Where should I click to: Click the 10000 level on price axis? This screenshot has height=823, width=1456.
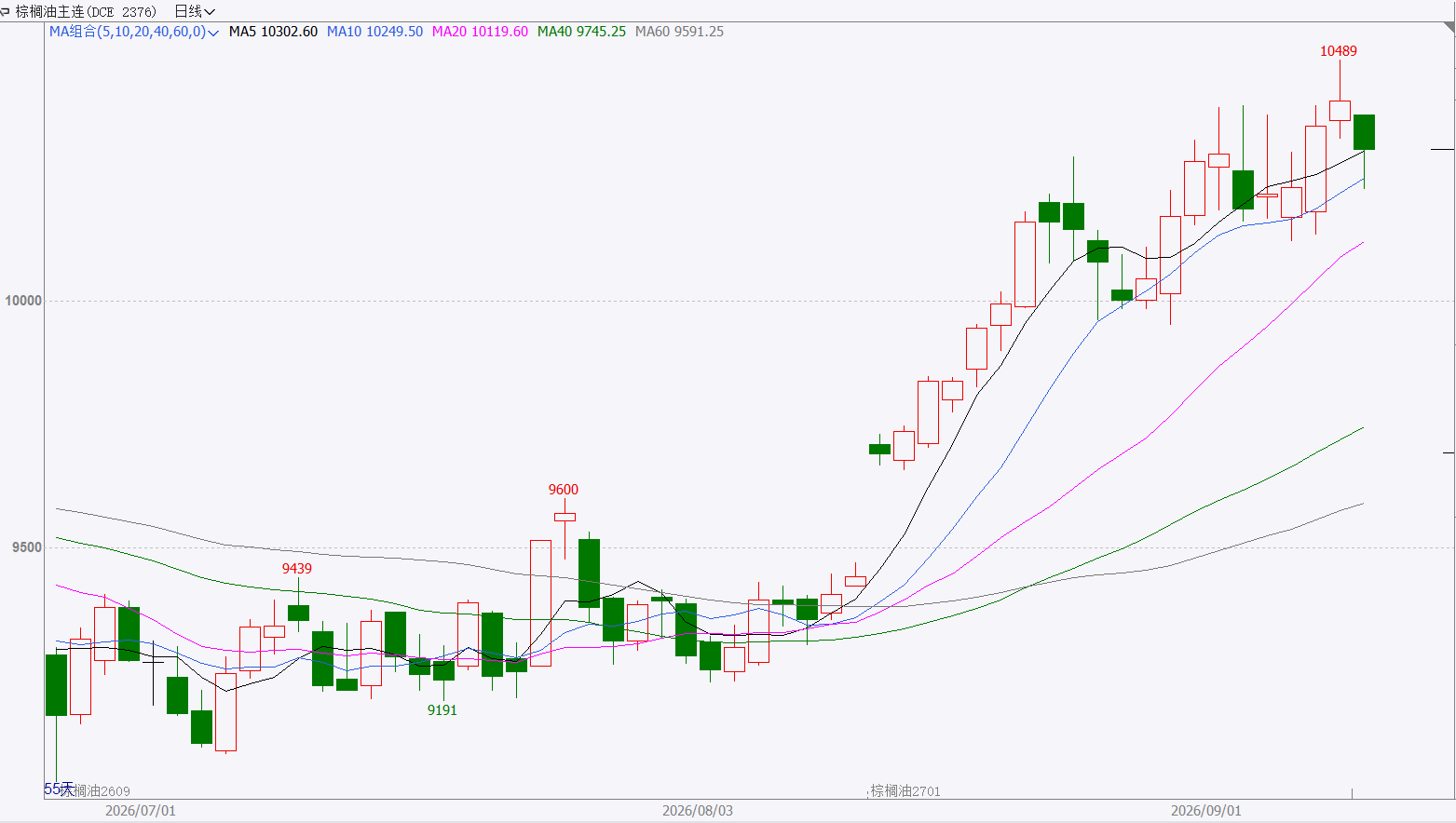(x=23, y=301)
